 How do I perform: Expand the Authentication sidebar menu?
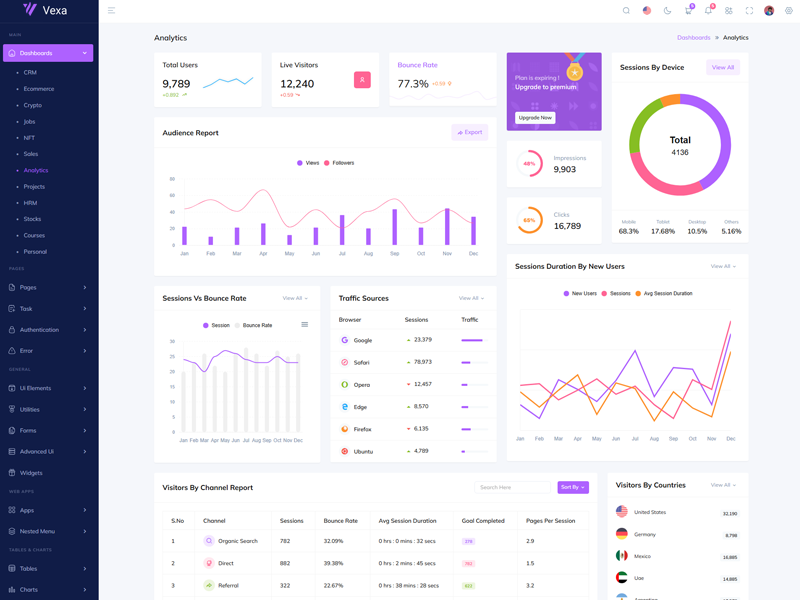(48, 330)
